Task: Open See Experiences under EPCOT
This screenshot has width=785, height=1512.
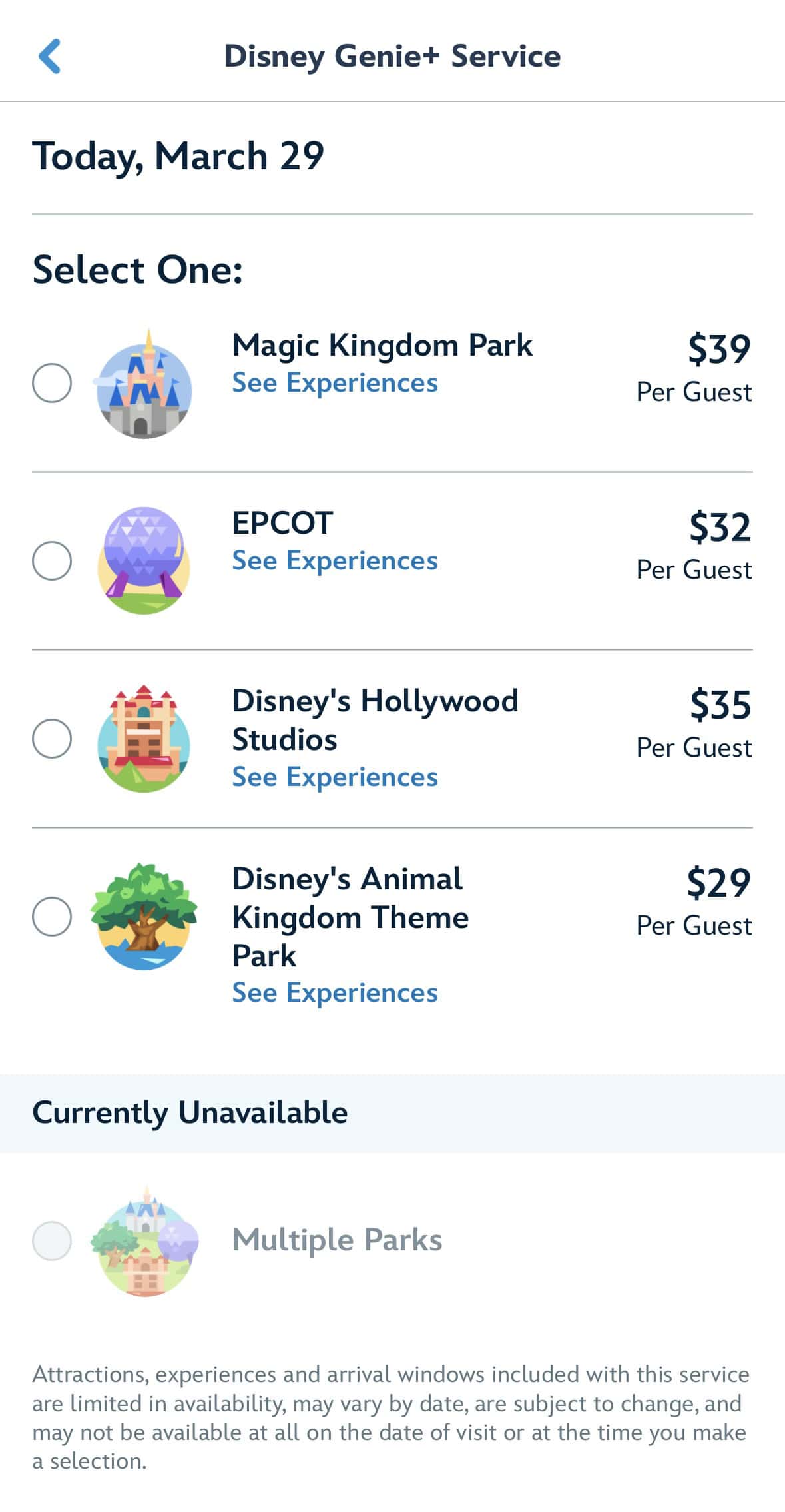Action: click(x=334, y=561)
